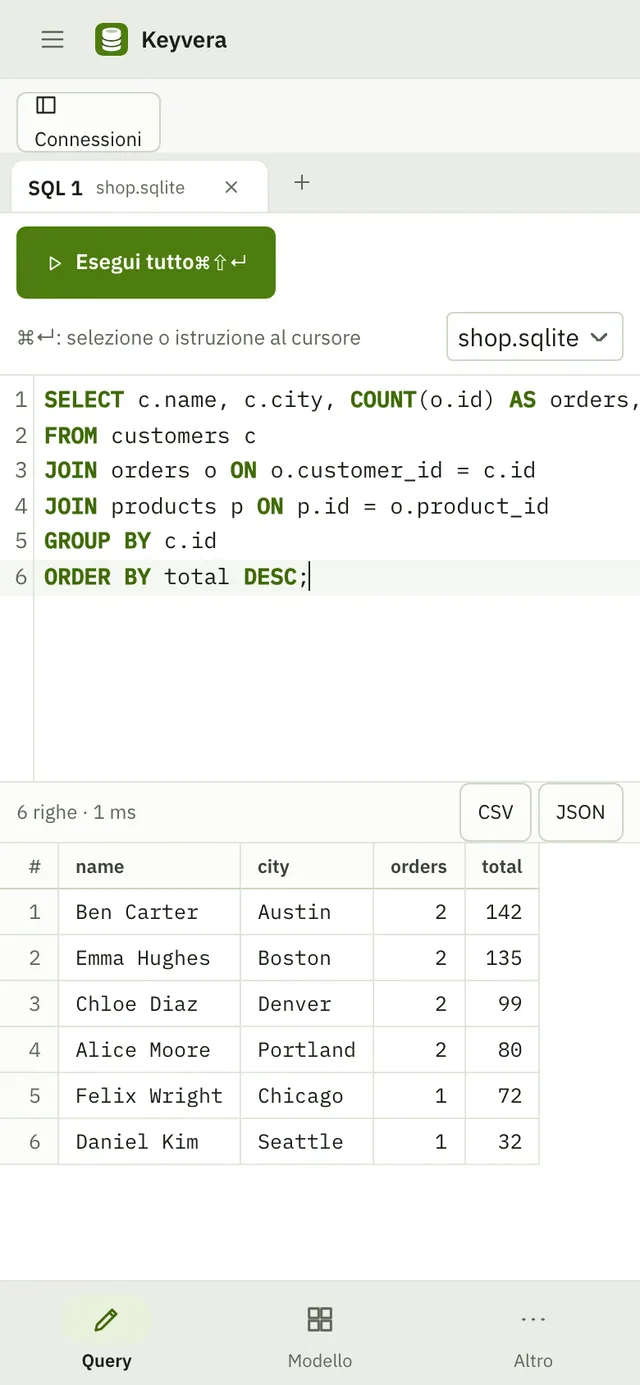
Task: Select the Daniel Kim cell
Action: point(150,1142)
